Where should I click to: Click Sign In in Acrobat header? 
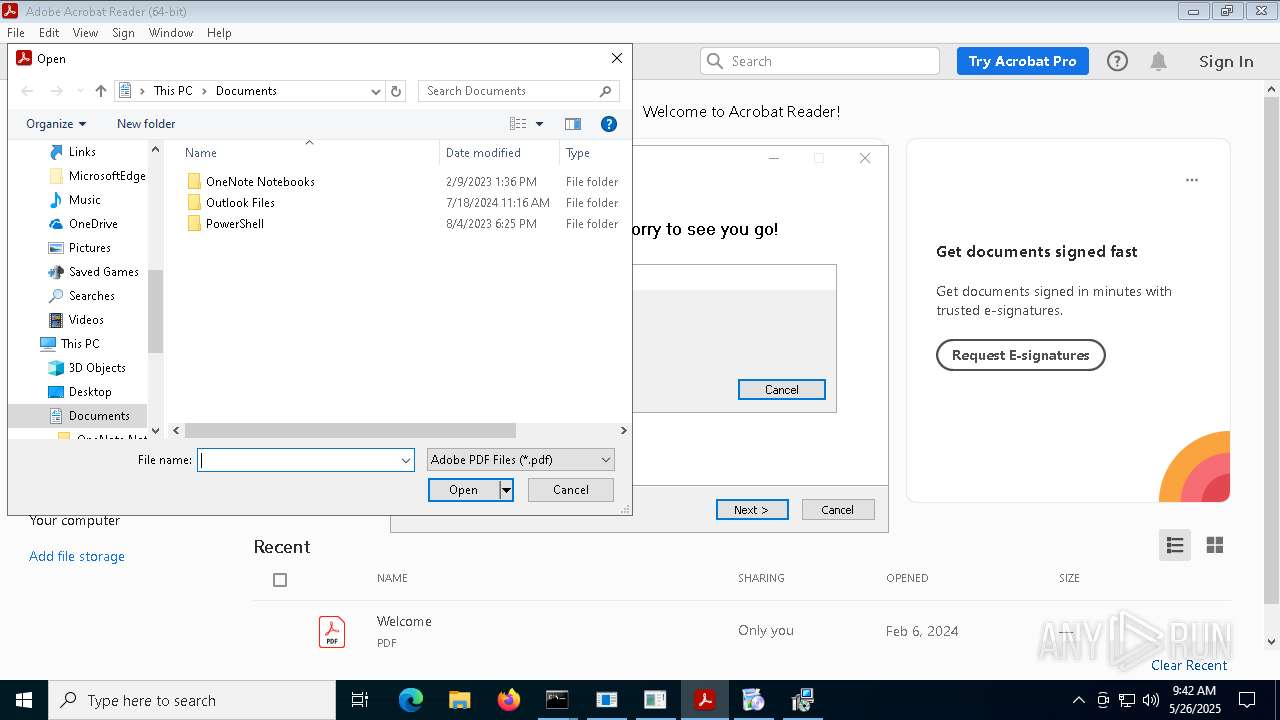click(x=1226, y=61)
